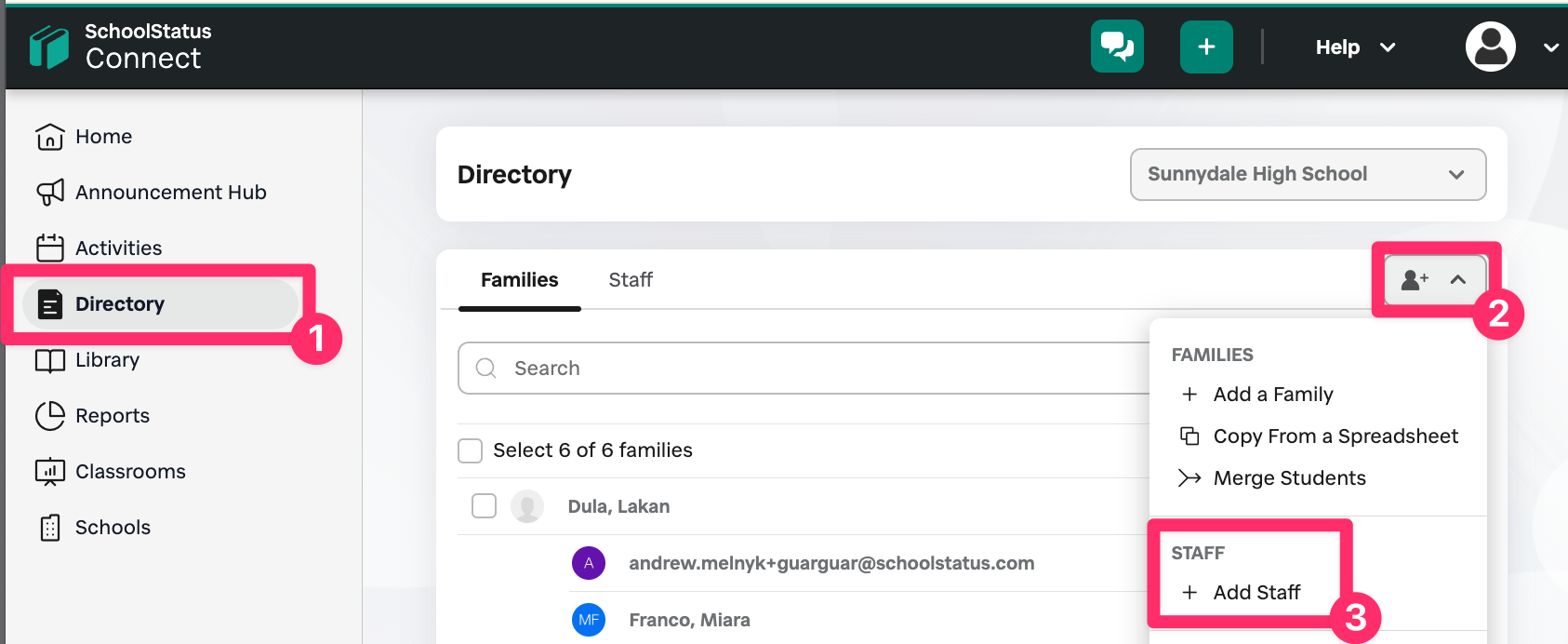Viewport: 1568px width, 644px height.
Task: Check Select 6 of 6 families
Action: tap(471, 450)
